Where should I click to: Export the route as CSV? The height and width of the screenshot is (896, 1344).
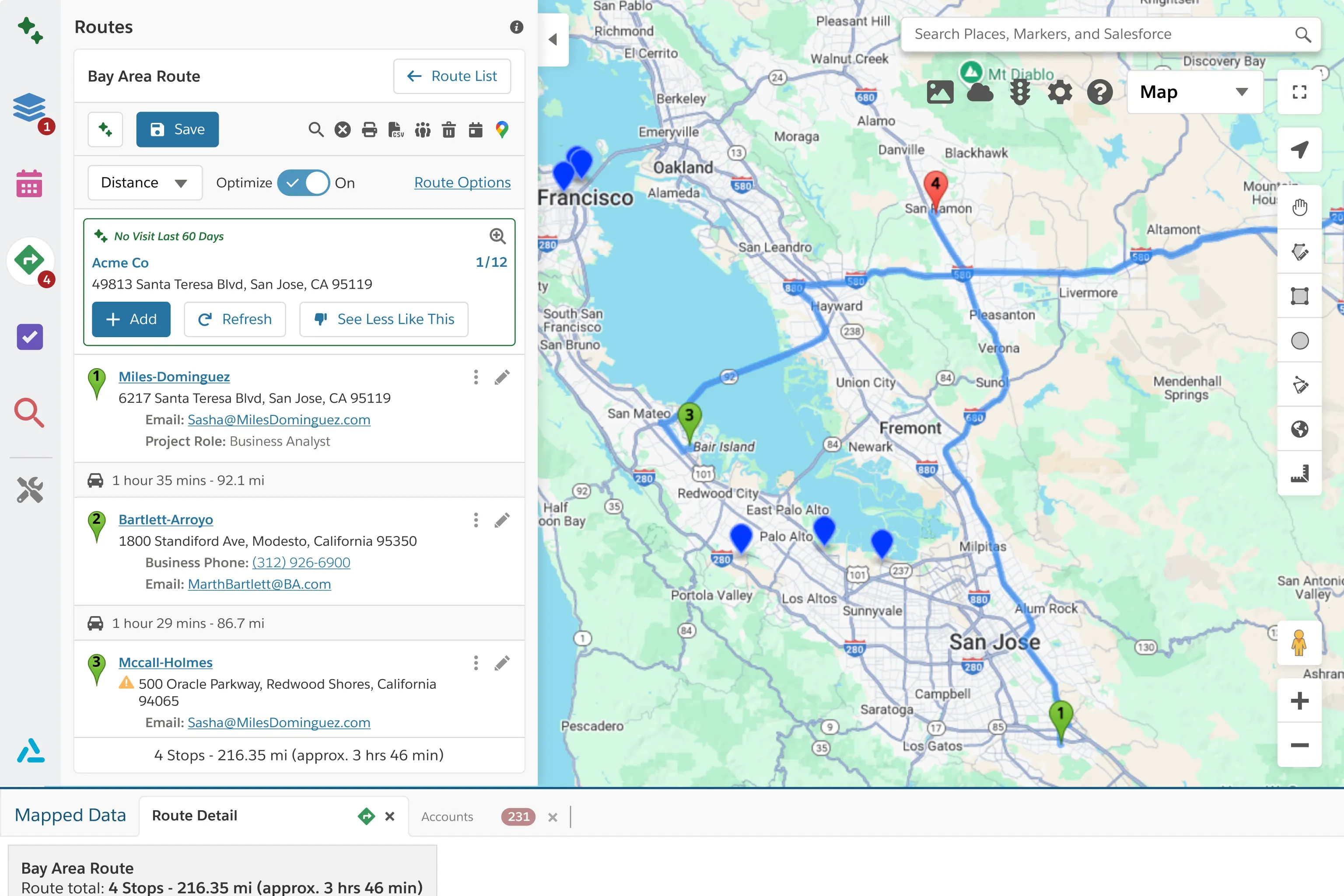tap(395, 130)
